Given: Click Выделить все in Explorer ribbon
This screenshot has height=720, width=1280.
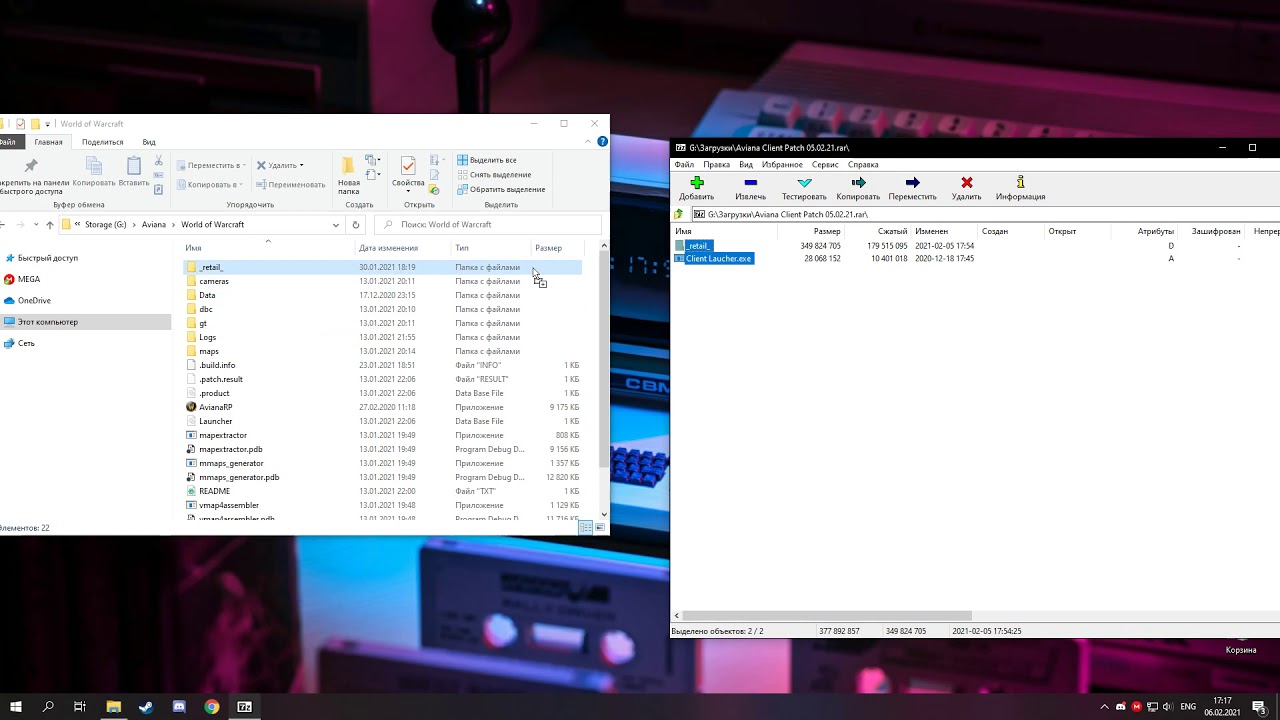Looking at the screenshot, I should 487,160.
